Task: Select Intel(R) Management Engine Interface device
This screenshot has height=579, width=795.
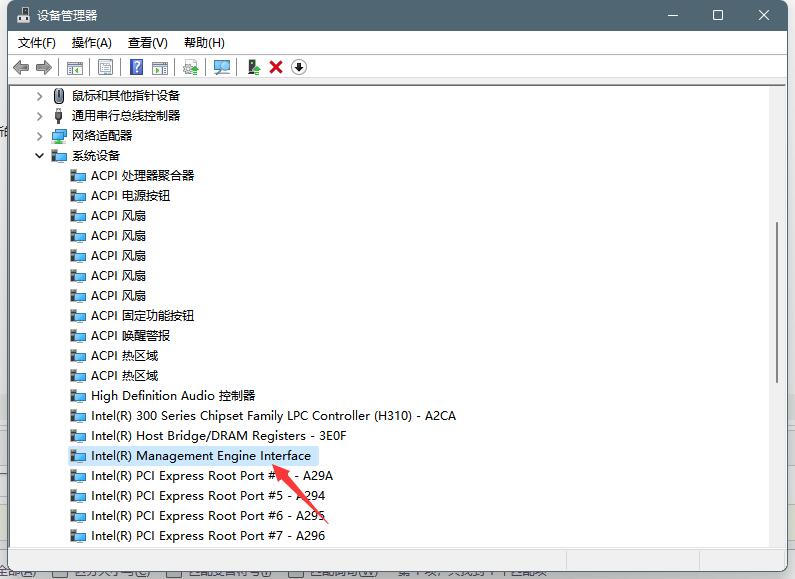Action: [x=201, y=456]
